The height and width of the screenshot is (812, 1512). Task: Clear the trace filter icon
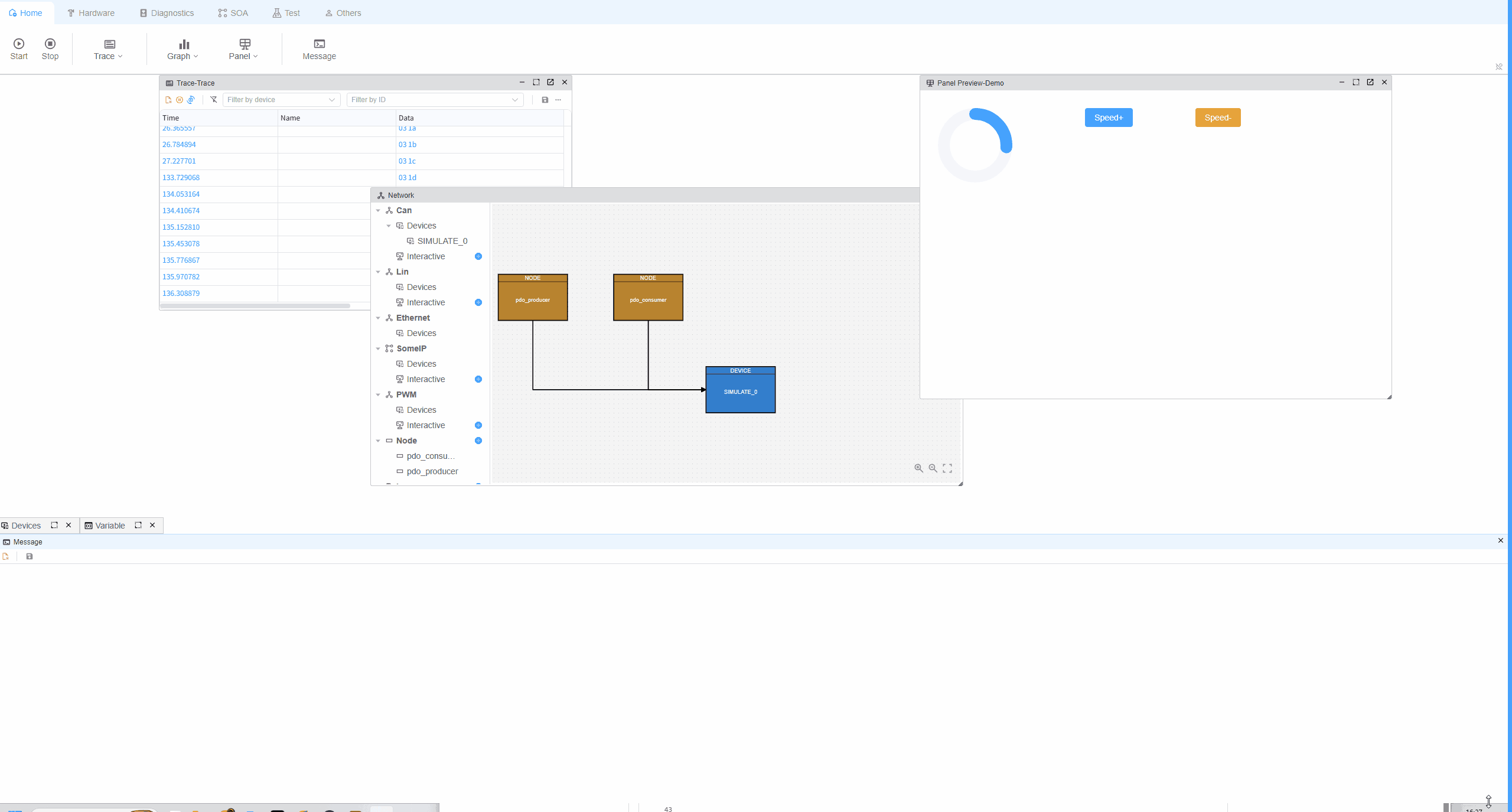214,100
